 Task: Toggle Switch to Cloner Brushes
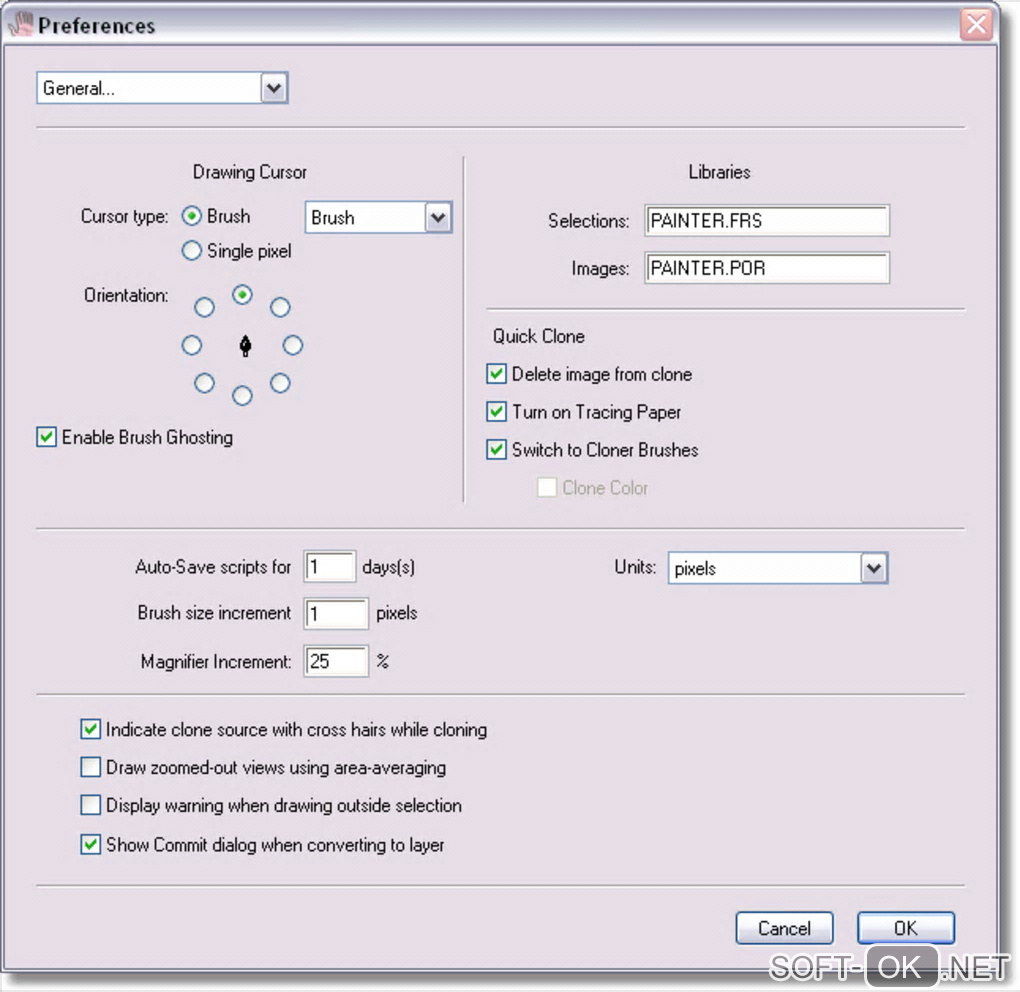496,449
